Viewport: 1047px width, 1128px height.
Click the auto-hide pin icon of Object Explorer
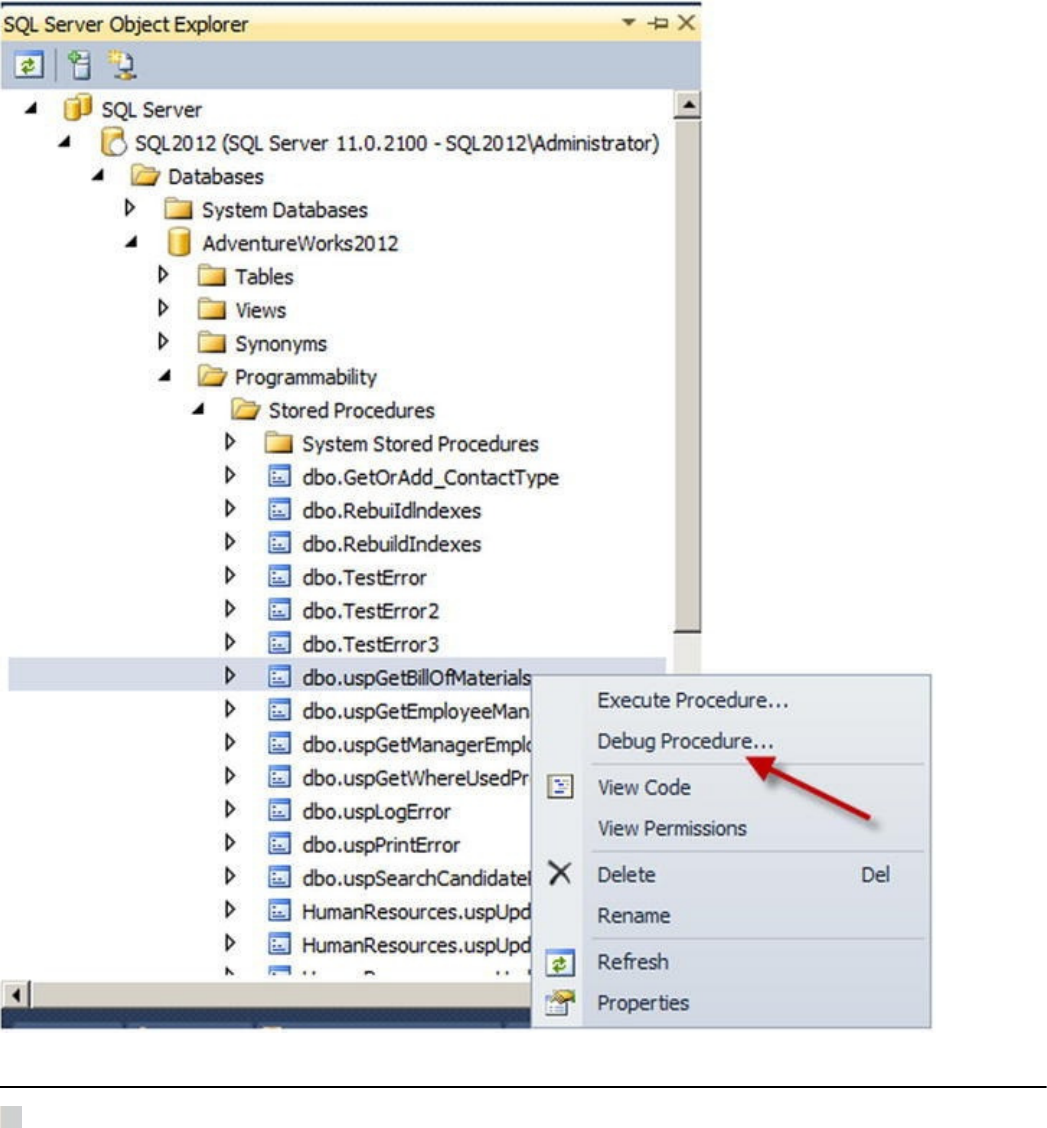[x=658, y=23]
